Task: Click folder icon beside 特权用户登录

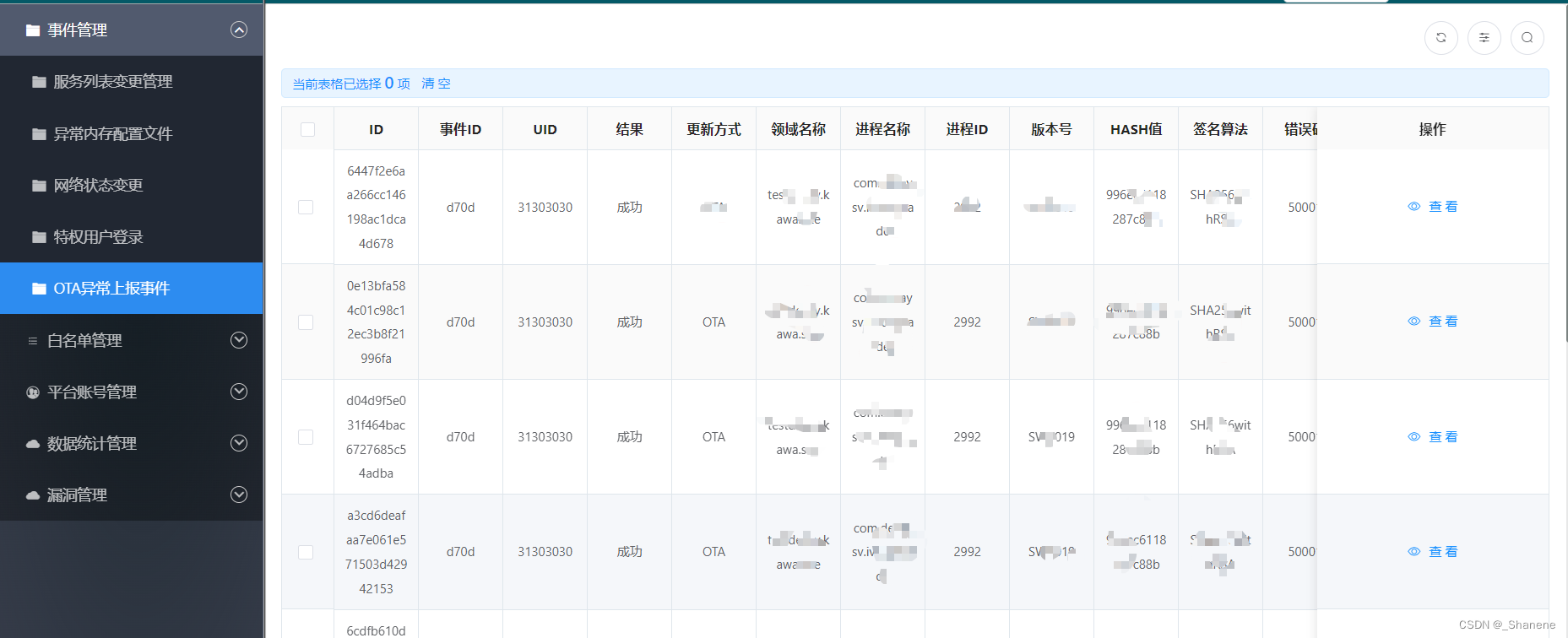Action: pos(39,237)
